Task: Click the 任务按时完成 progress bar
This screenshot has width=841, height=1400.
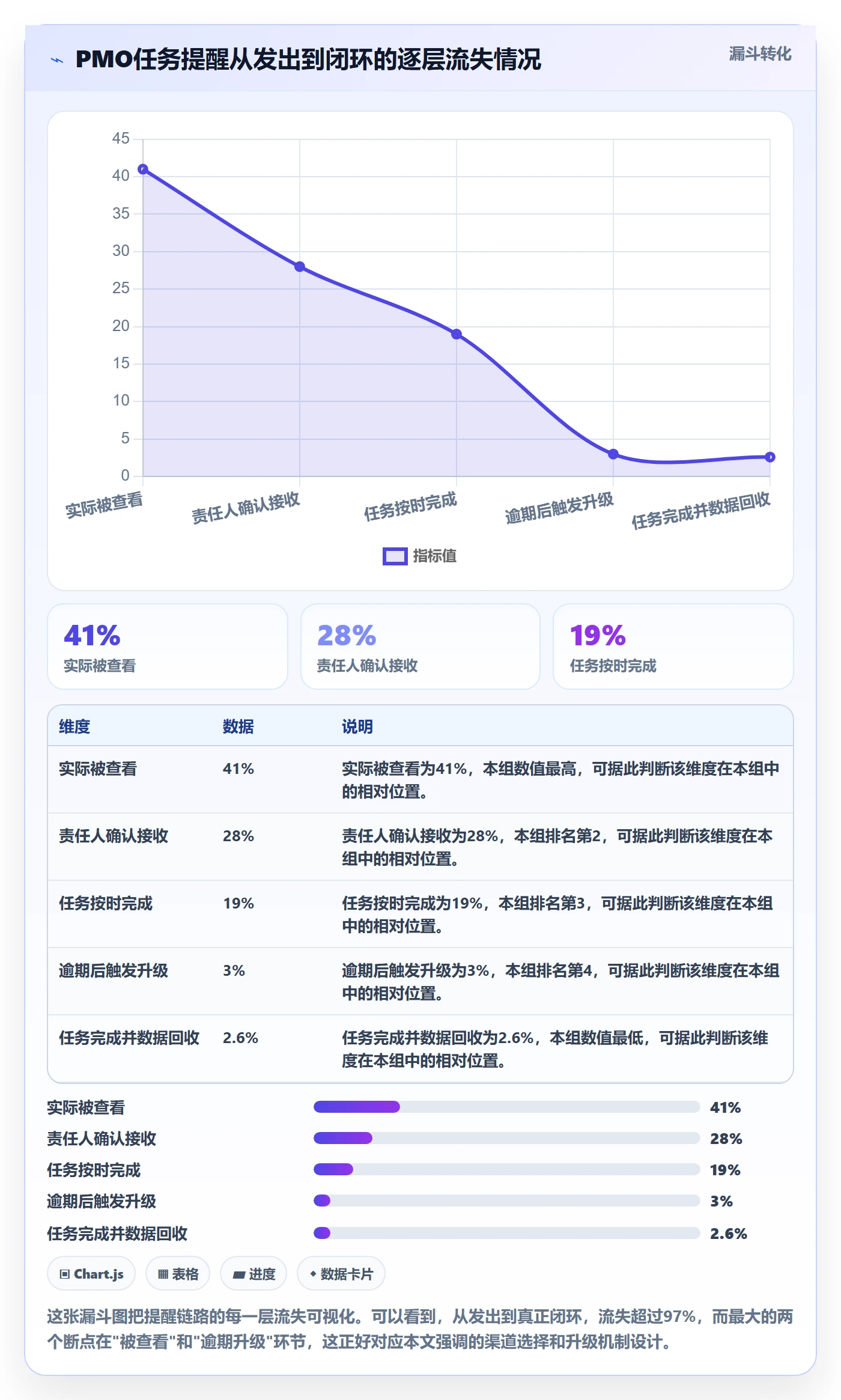Action: (x=507, y=1169)
